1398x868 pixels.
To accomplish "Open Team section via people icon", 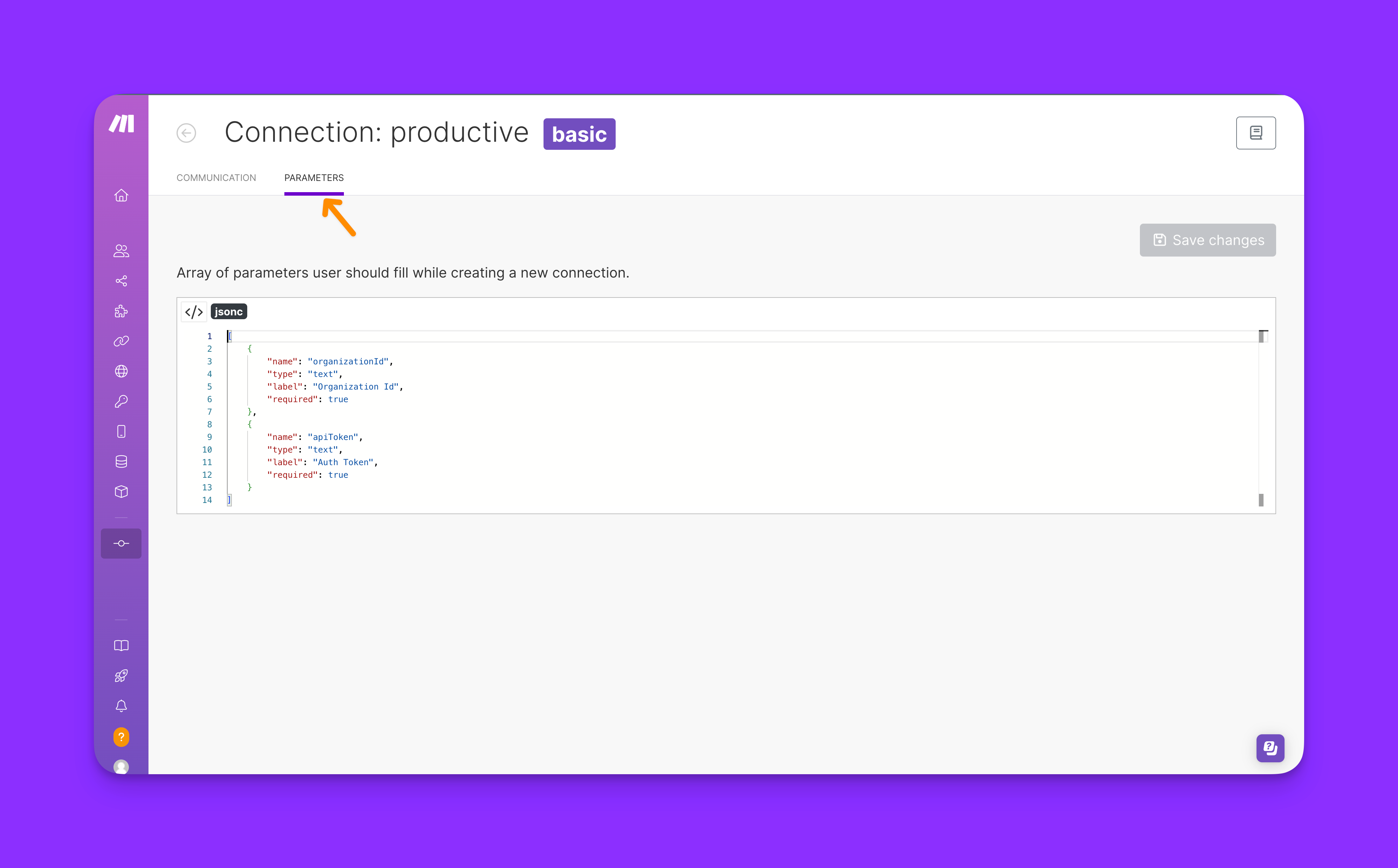I will coord(121,251).
